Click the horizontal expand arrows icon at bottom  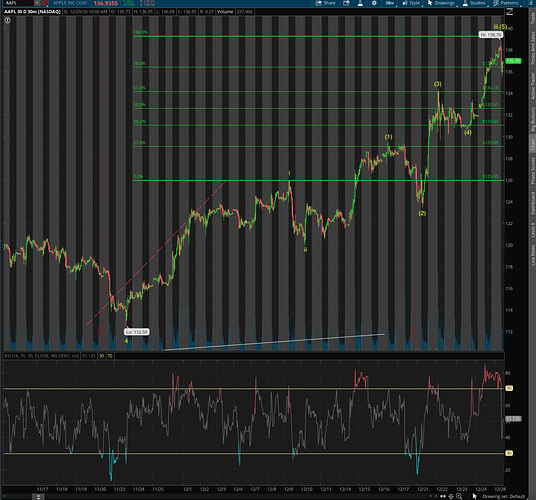pyautogui.click(x=443, y=496)
